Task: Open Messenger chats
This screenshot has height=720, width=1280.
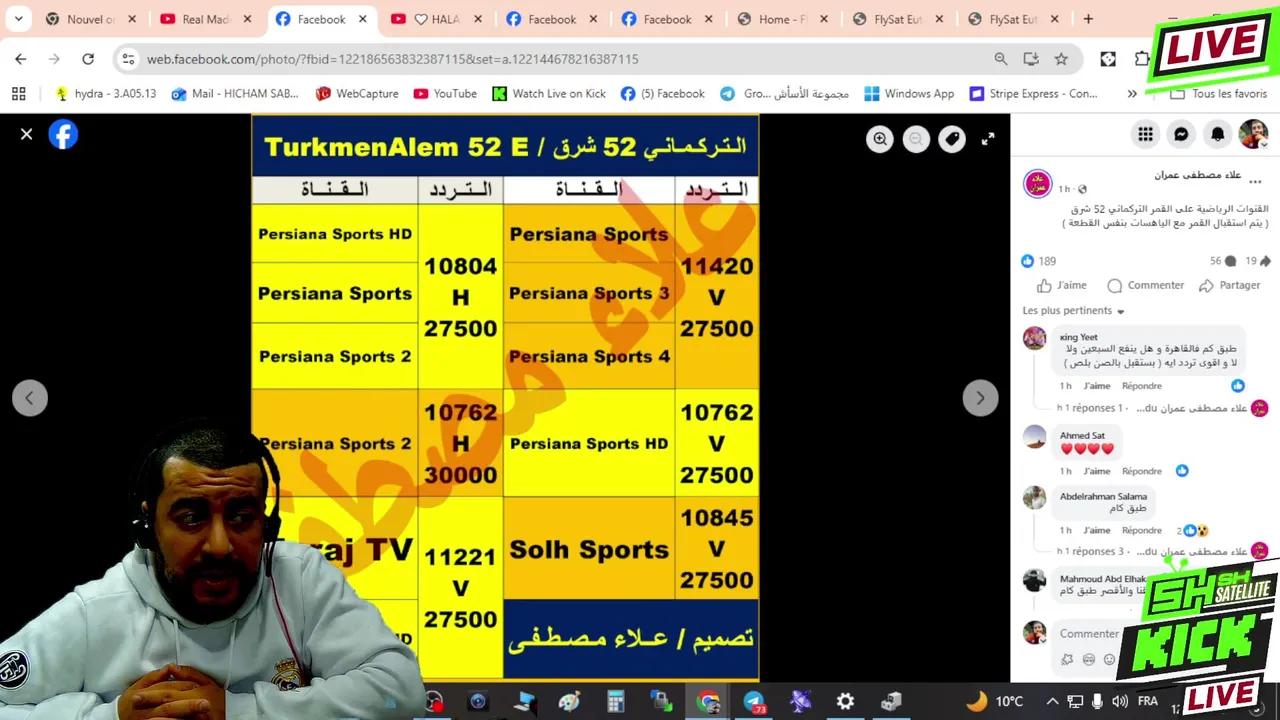Action: [1181, 134]
